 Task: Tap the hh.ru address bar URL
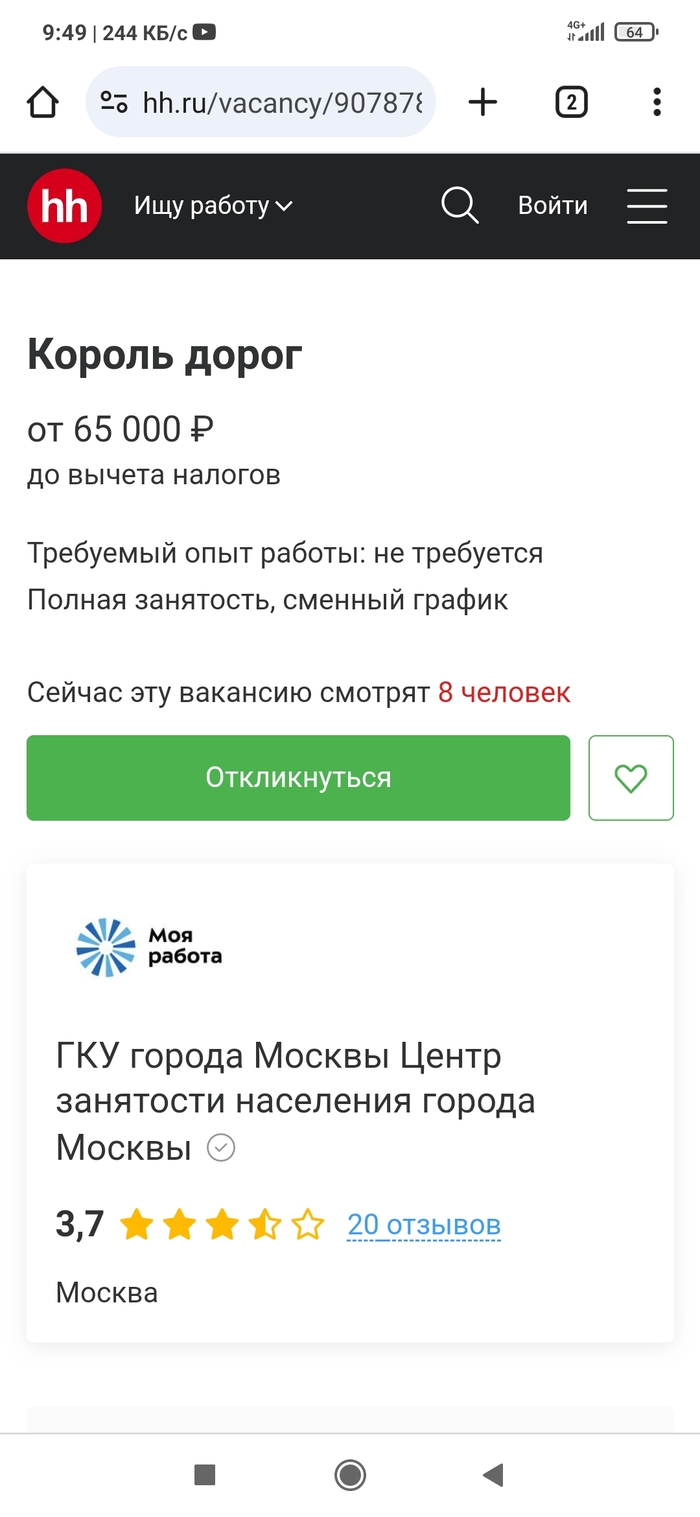pos(282,102)
